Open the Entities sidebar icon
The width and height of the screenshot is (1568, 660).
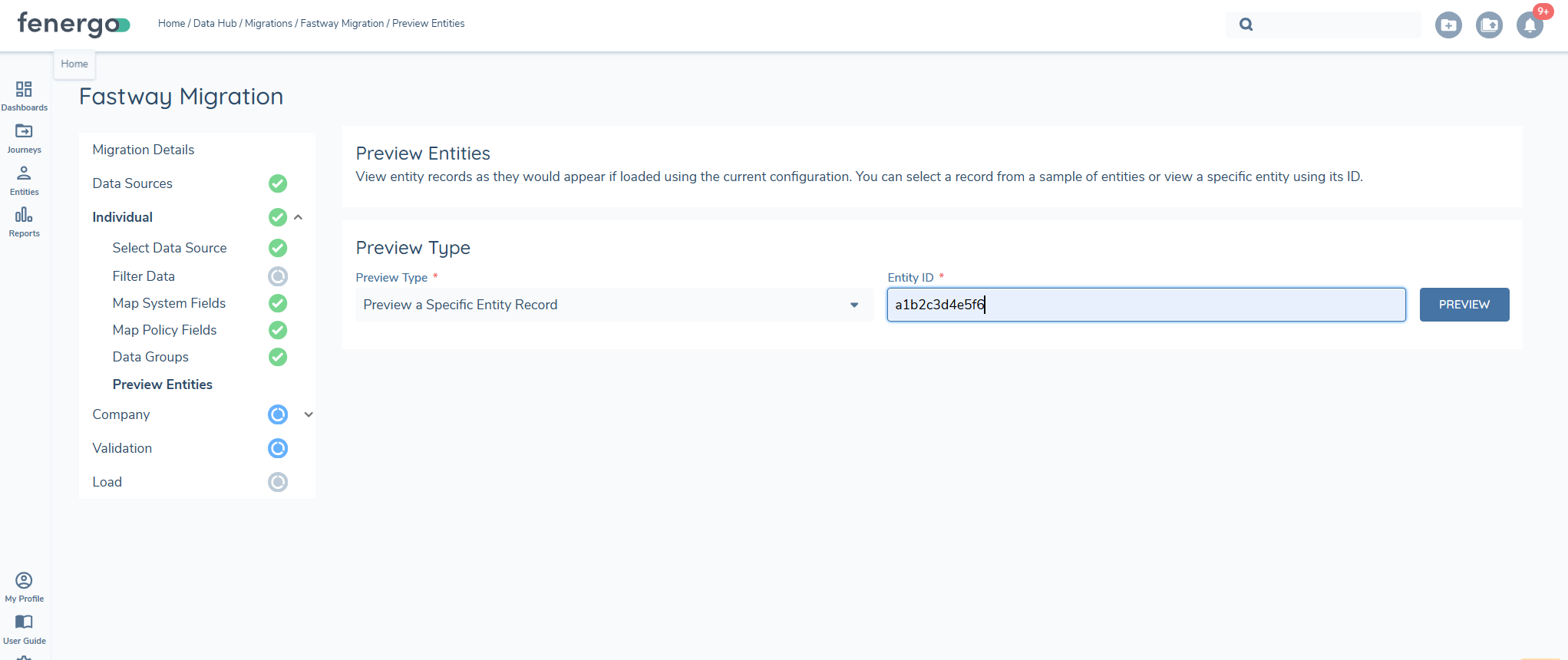(x=24, y=180)
